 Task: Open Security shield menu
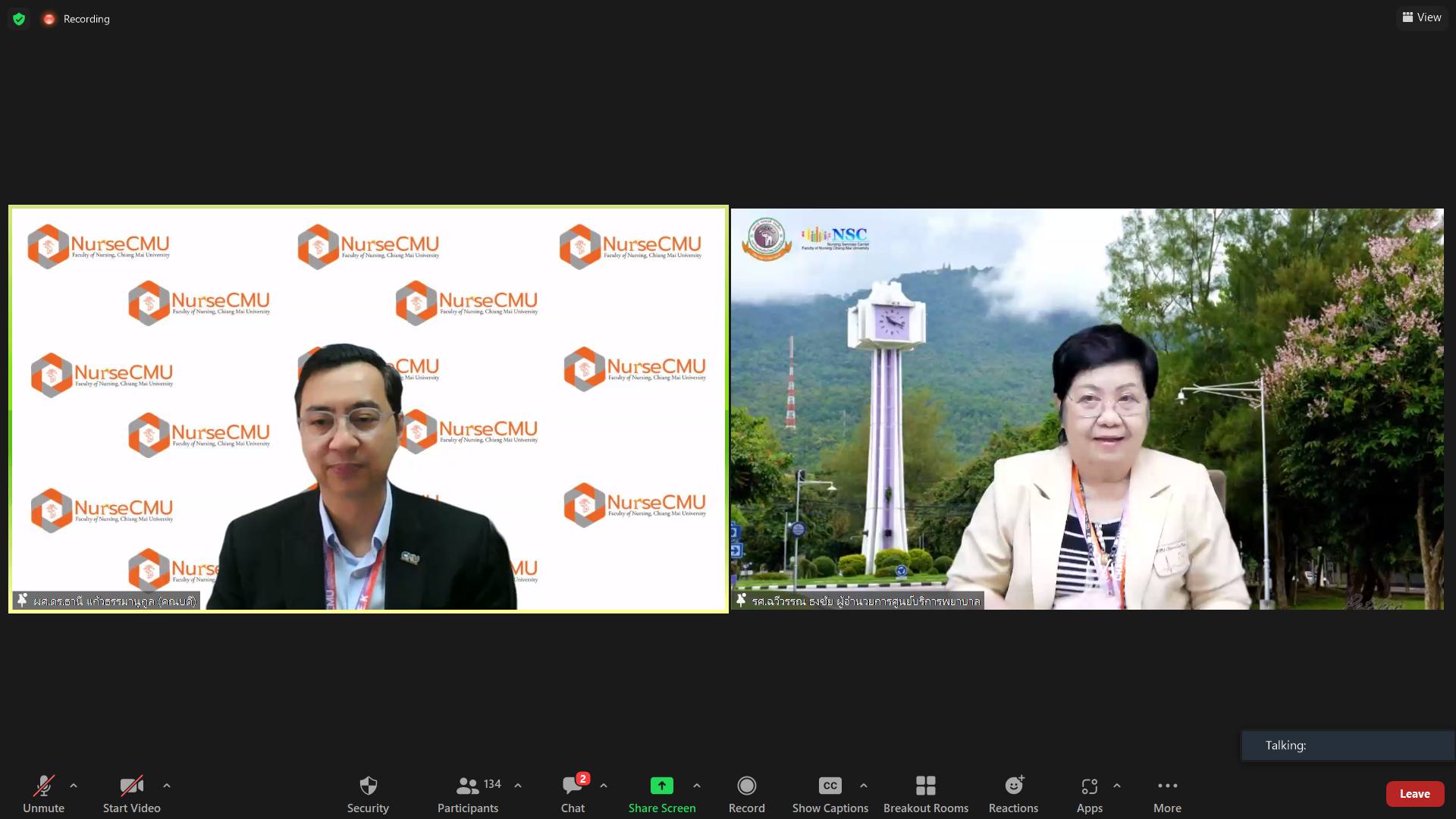tap(368, 794)
